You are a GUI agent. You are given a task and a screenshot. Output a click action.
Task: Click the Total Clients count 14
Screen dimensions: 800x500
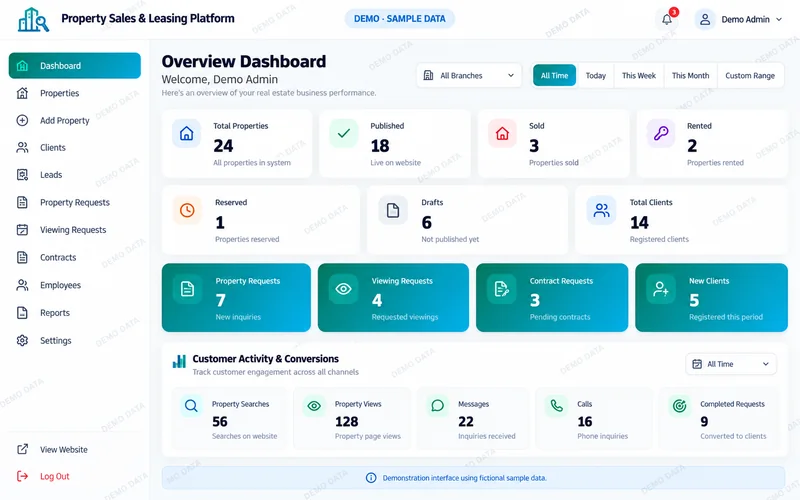pos(639,222)
